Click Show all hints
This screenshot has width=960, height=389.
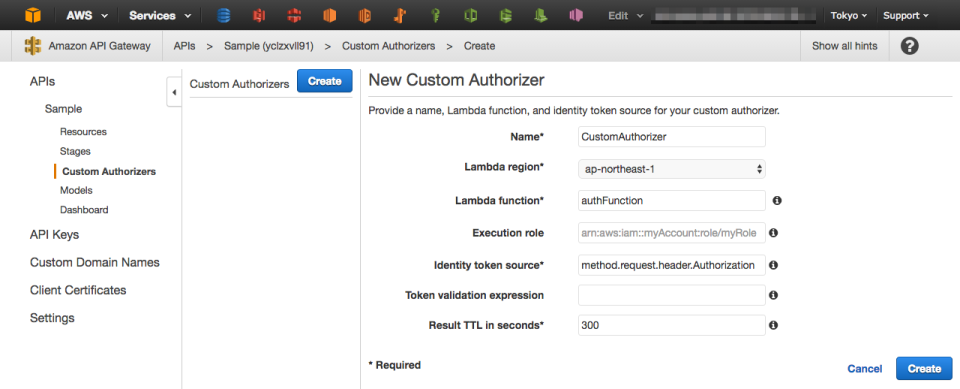(x=844, y=46)
